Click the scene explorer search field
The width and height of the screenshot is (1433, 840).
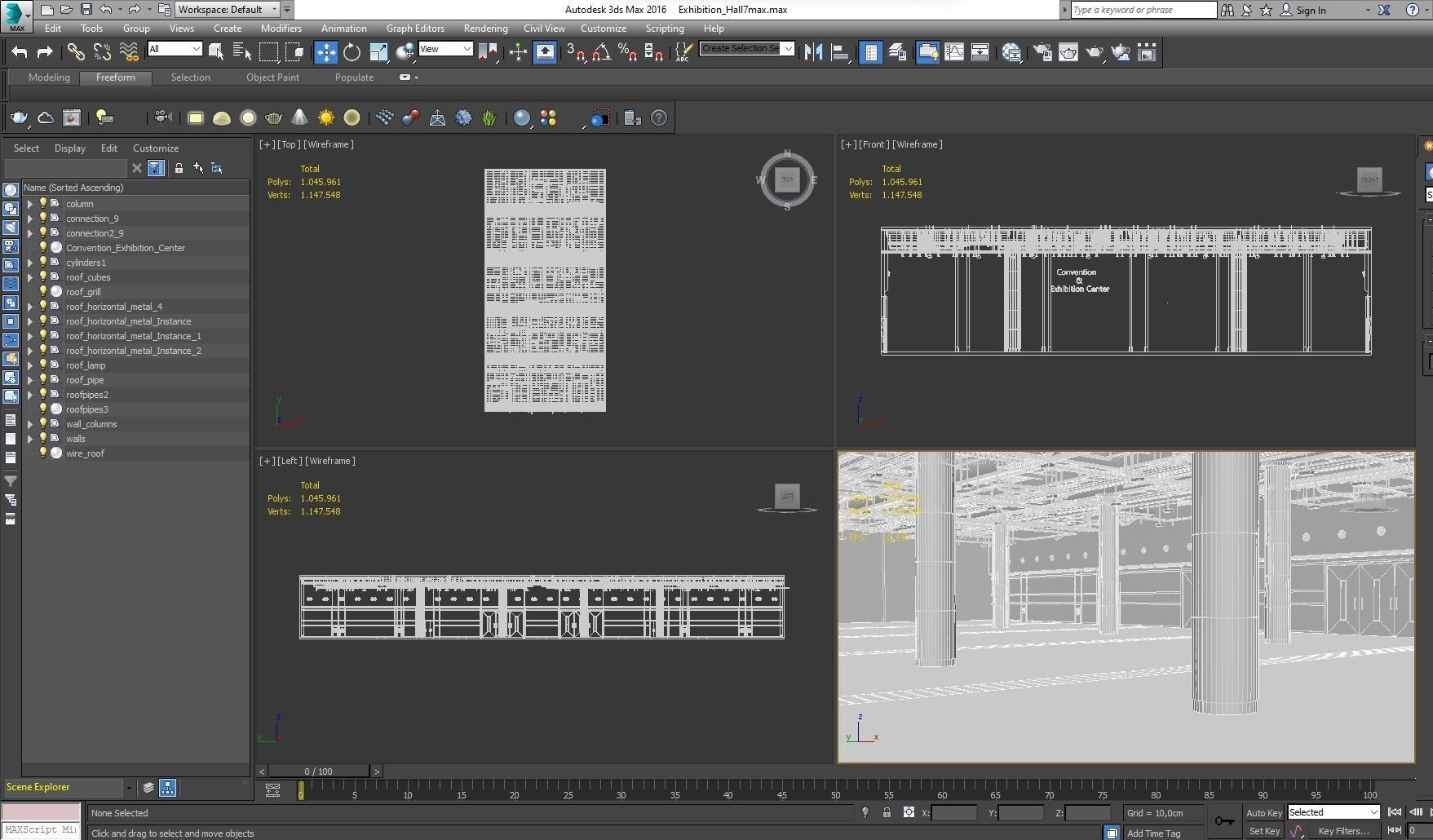click(65, 168)
